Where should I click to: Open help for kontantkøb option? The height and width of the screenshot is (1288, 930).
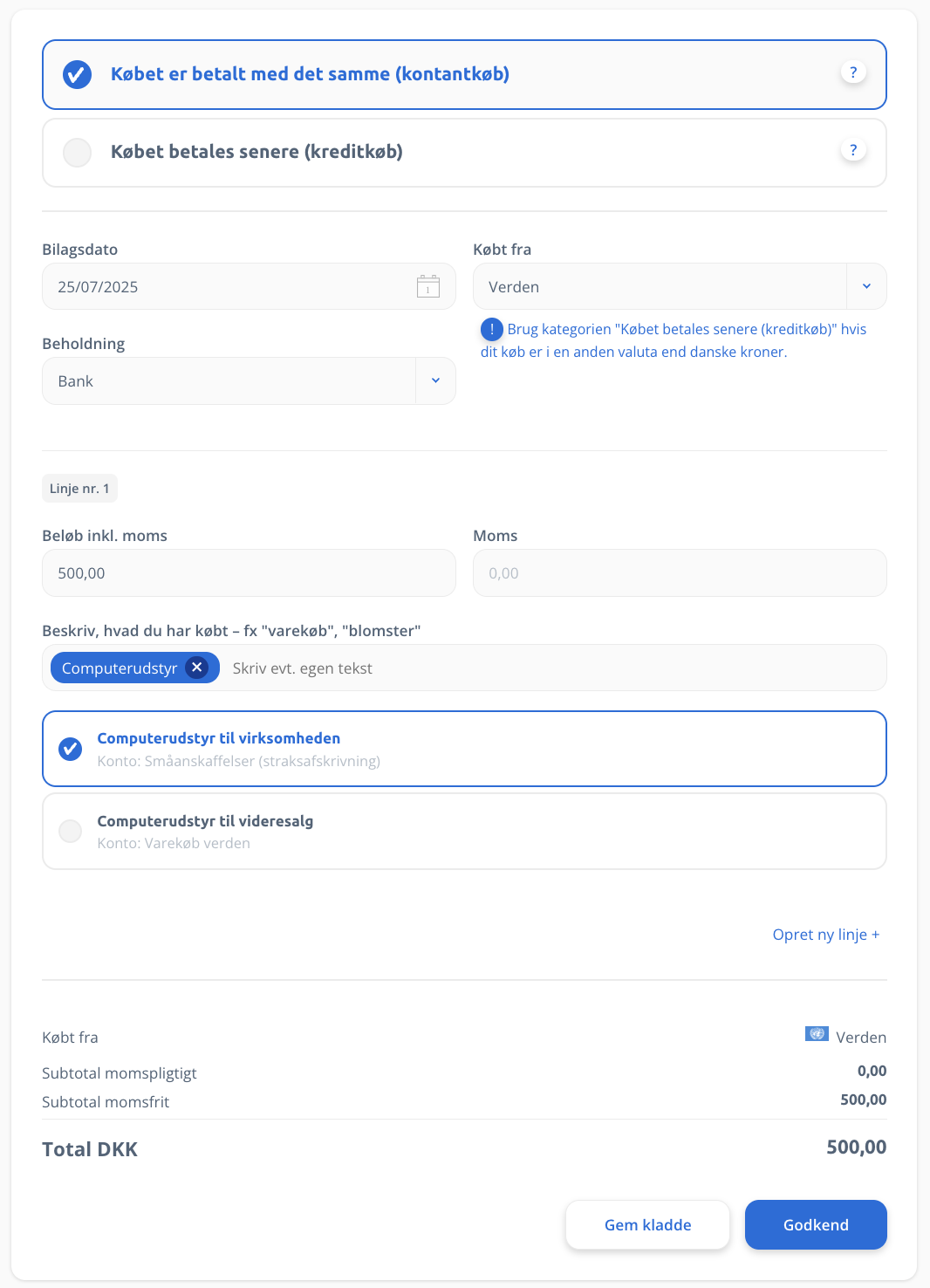pos(853,72)
